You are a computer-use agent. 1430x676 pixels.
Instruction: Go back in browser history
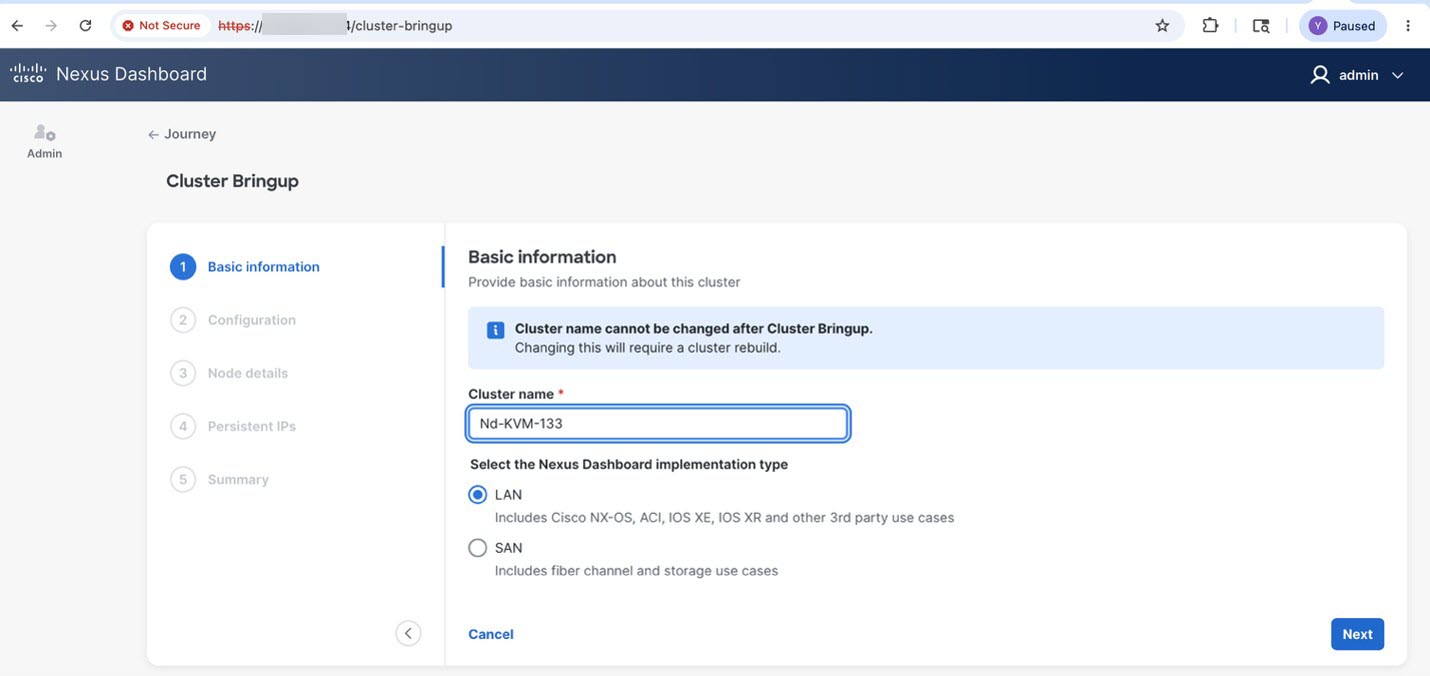pyautogui.click(x=17, y=26)
